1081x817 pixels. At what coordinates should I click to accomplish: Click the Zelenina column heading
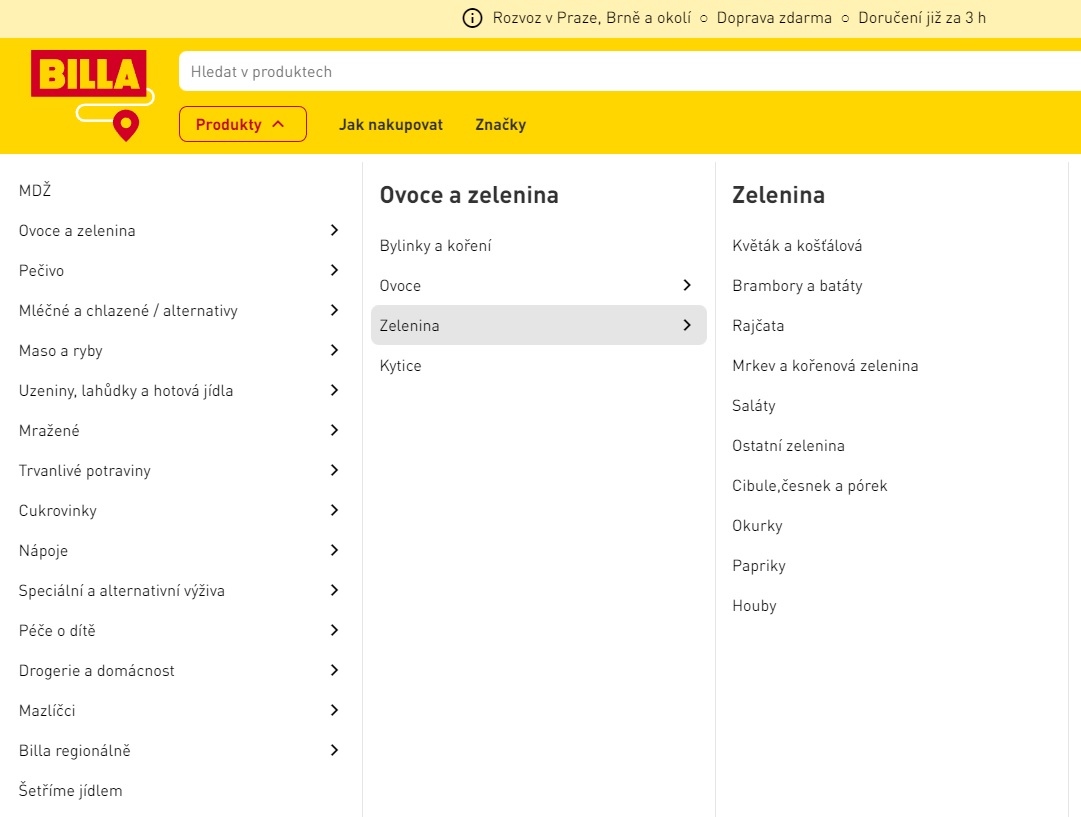tap(778, 195)
